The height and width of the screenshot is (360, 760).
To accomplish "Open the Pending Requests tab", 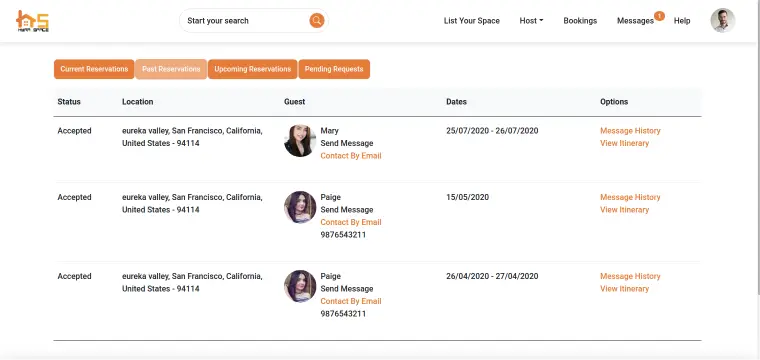I will click(x=334, y=69).
